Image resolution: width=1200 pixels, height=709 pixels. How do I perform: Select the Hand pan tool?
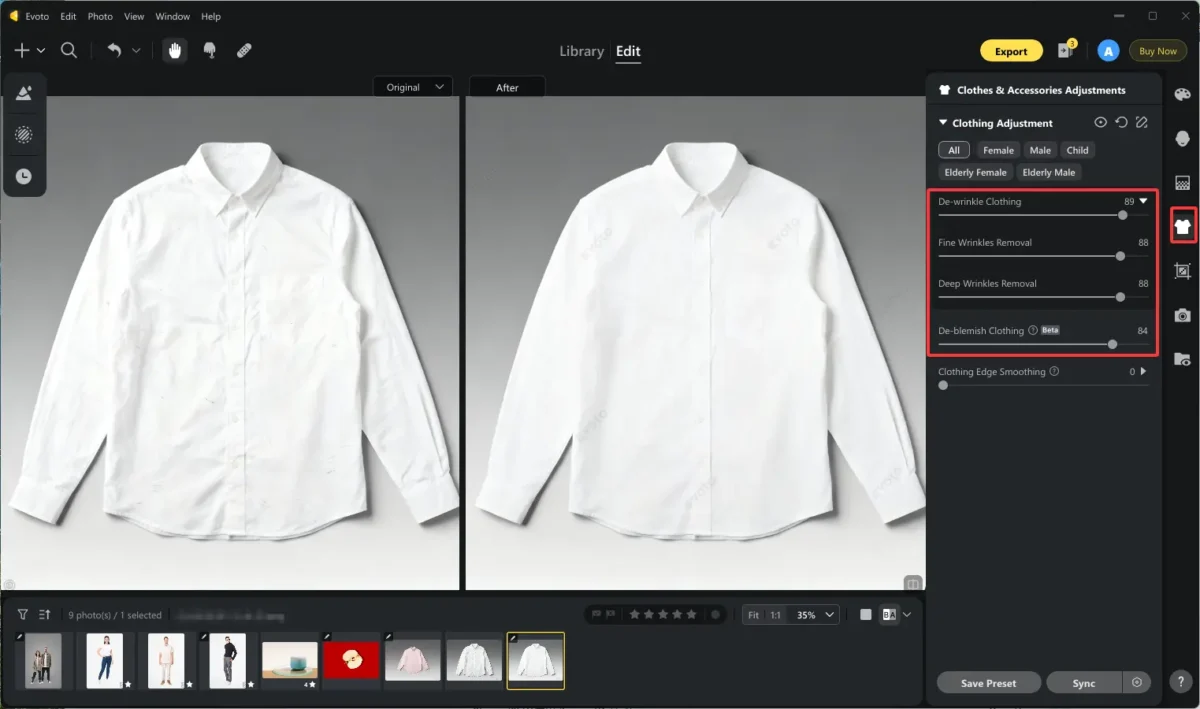point(175,51)
